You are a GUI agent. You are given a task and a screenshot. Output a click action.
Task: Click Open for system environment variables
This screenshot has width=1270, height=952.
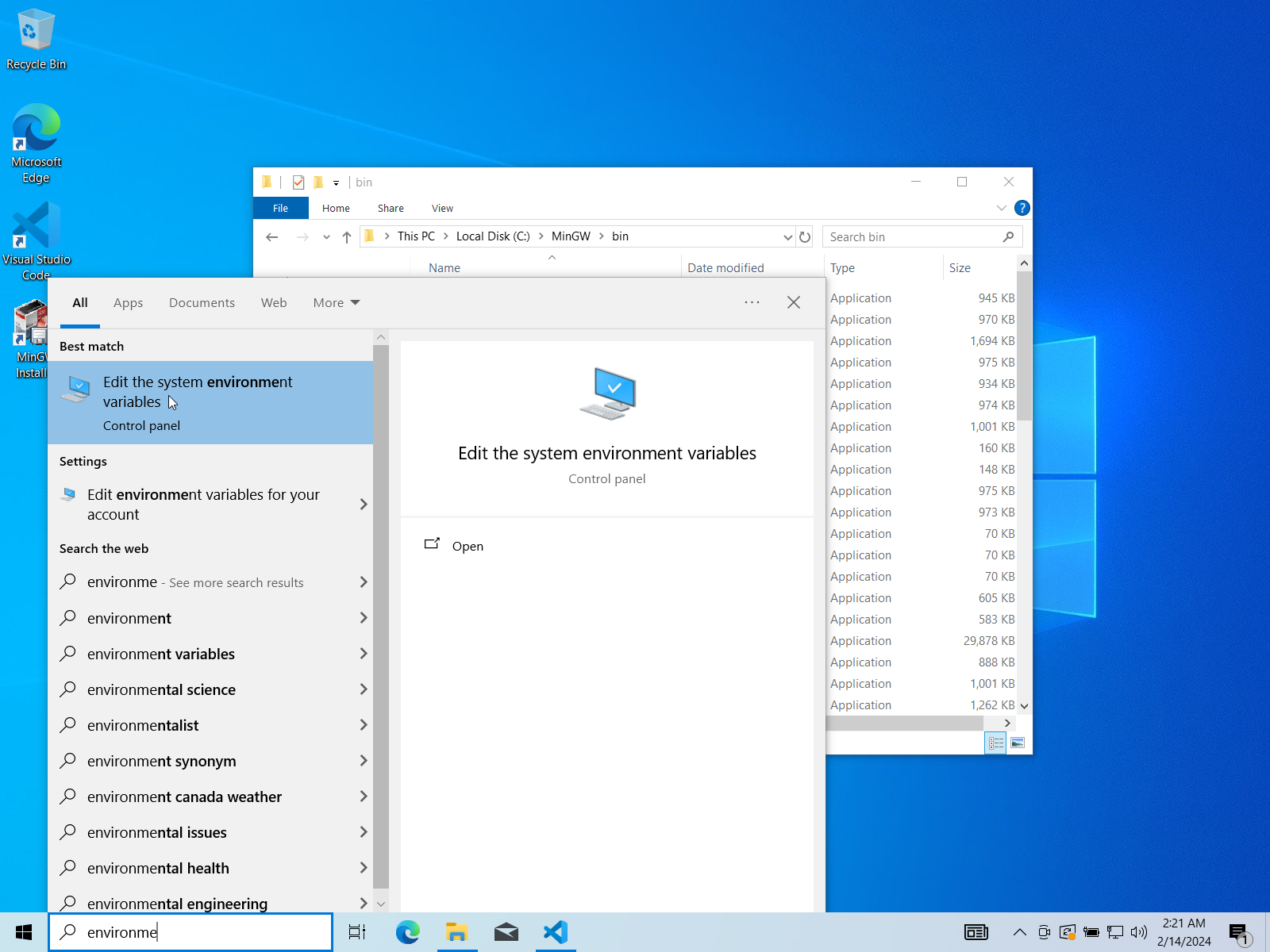(x=468, y=546)
